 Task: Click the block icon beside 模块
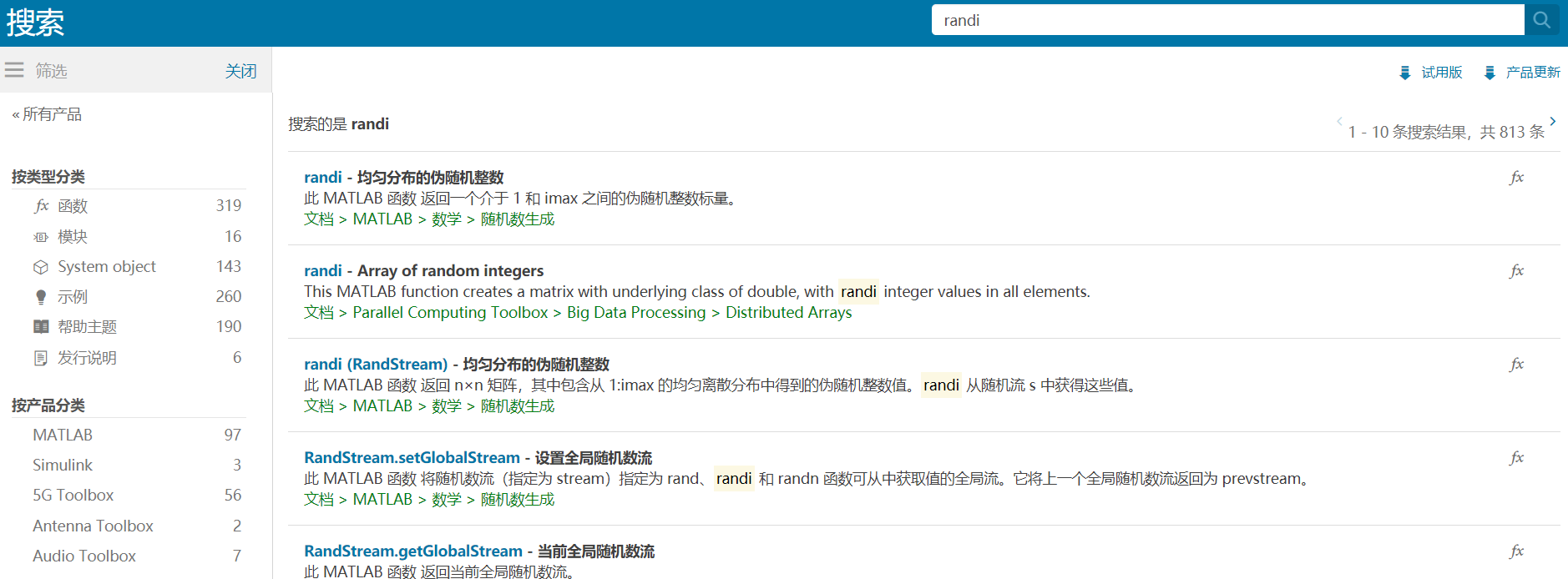[x=41, y=237]
